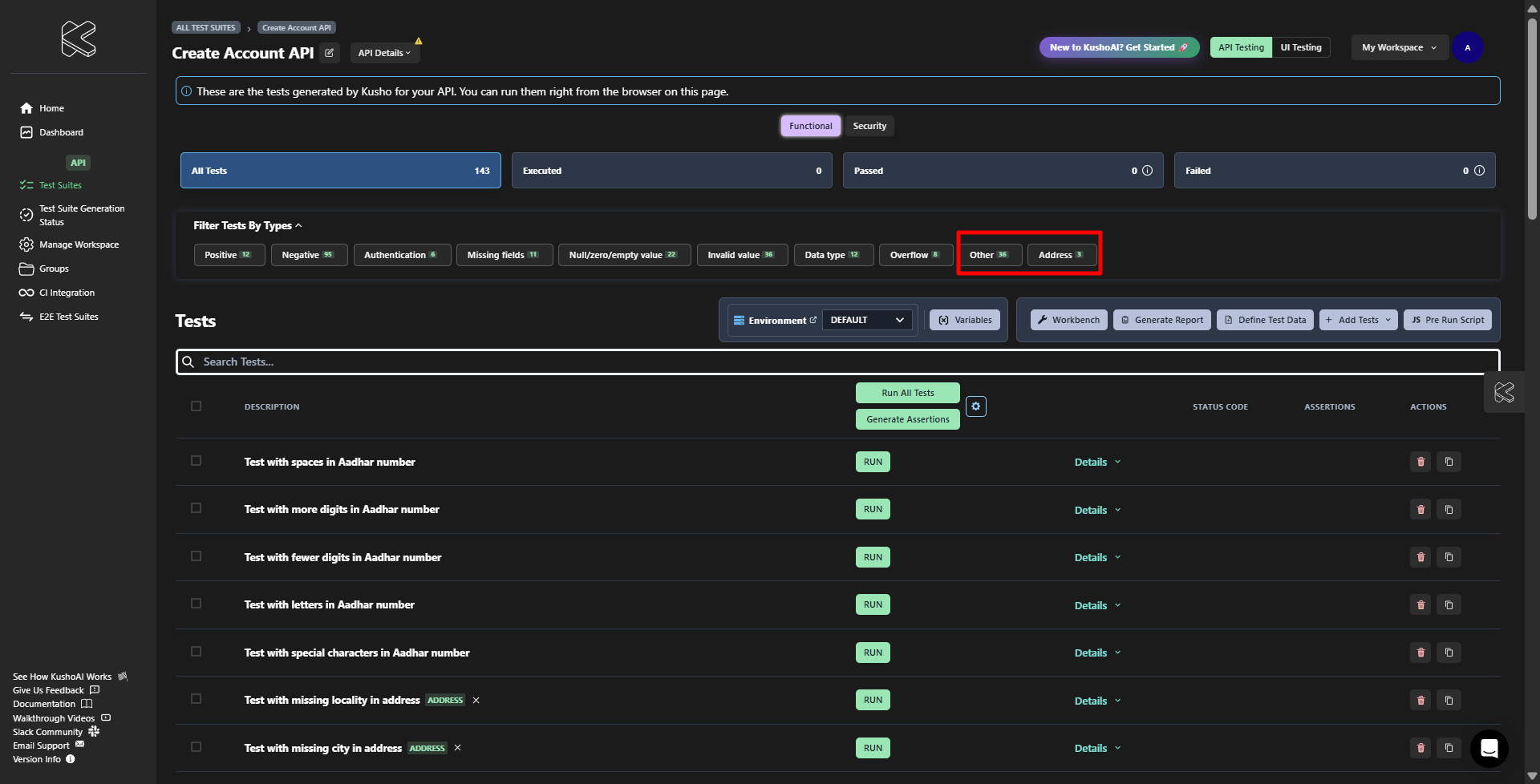1540x784 pixels.
Task: Open the test run settings gear icon
Action: pos(975,406)
